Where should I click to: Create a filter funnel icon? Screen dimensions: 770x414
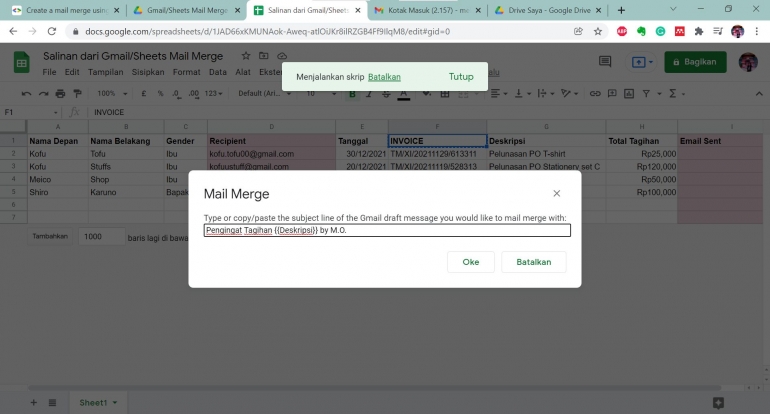point(646,93)
